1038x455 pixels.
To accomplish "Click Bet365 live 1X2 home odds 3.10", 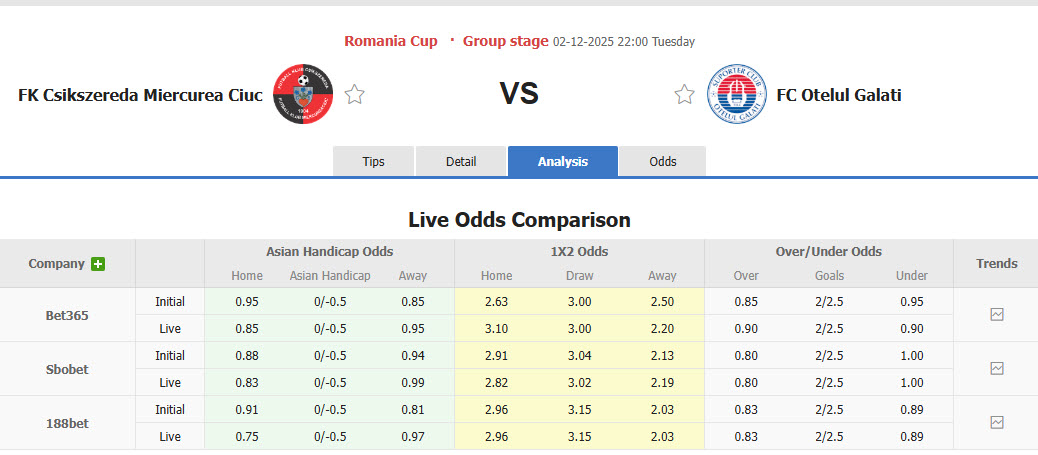I will coord(496,328).
